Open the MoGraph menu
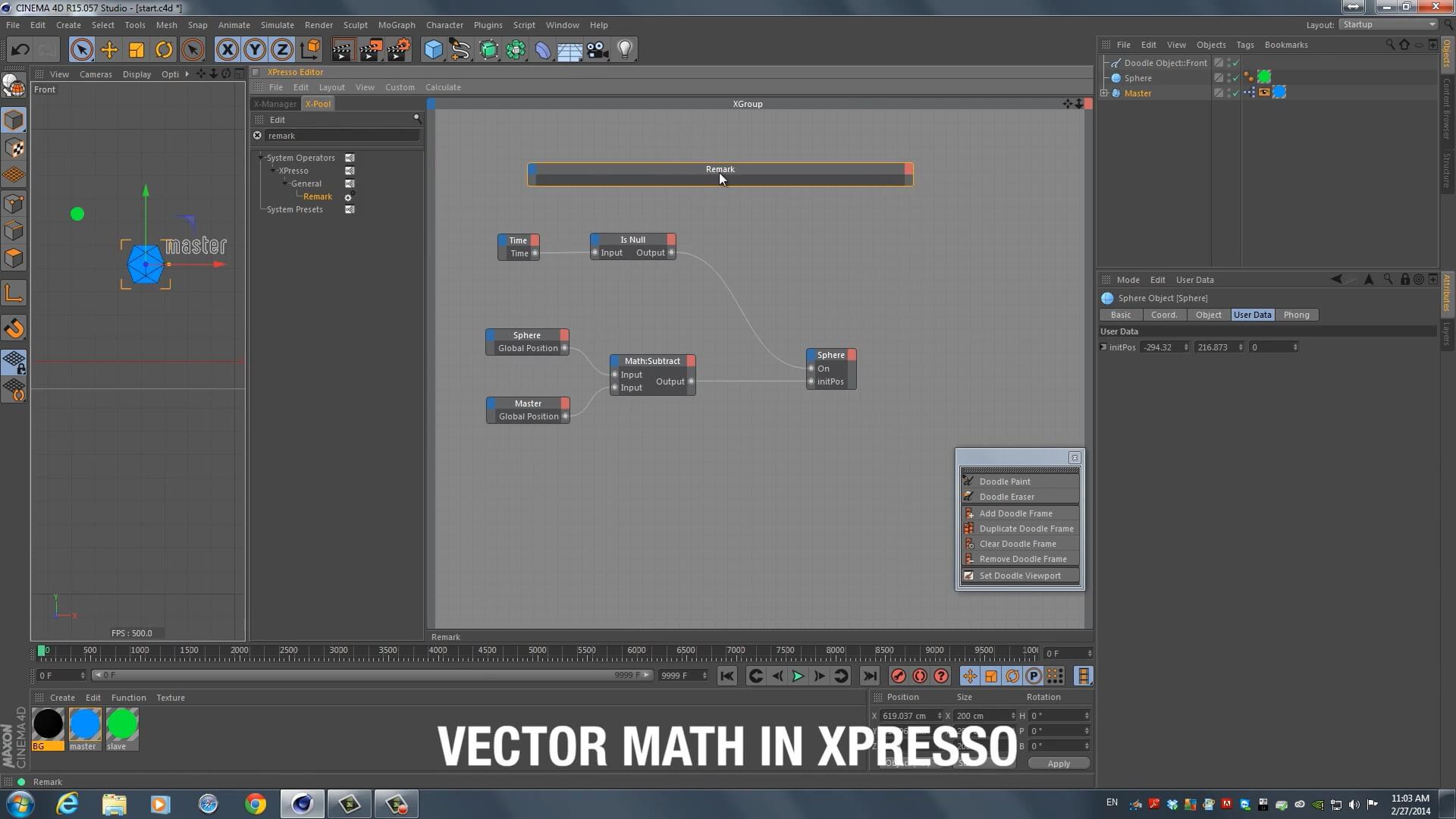 [x=396, y=25]
